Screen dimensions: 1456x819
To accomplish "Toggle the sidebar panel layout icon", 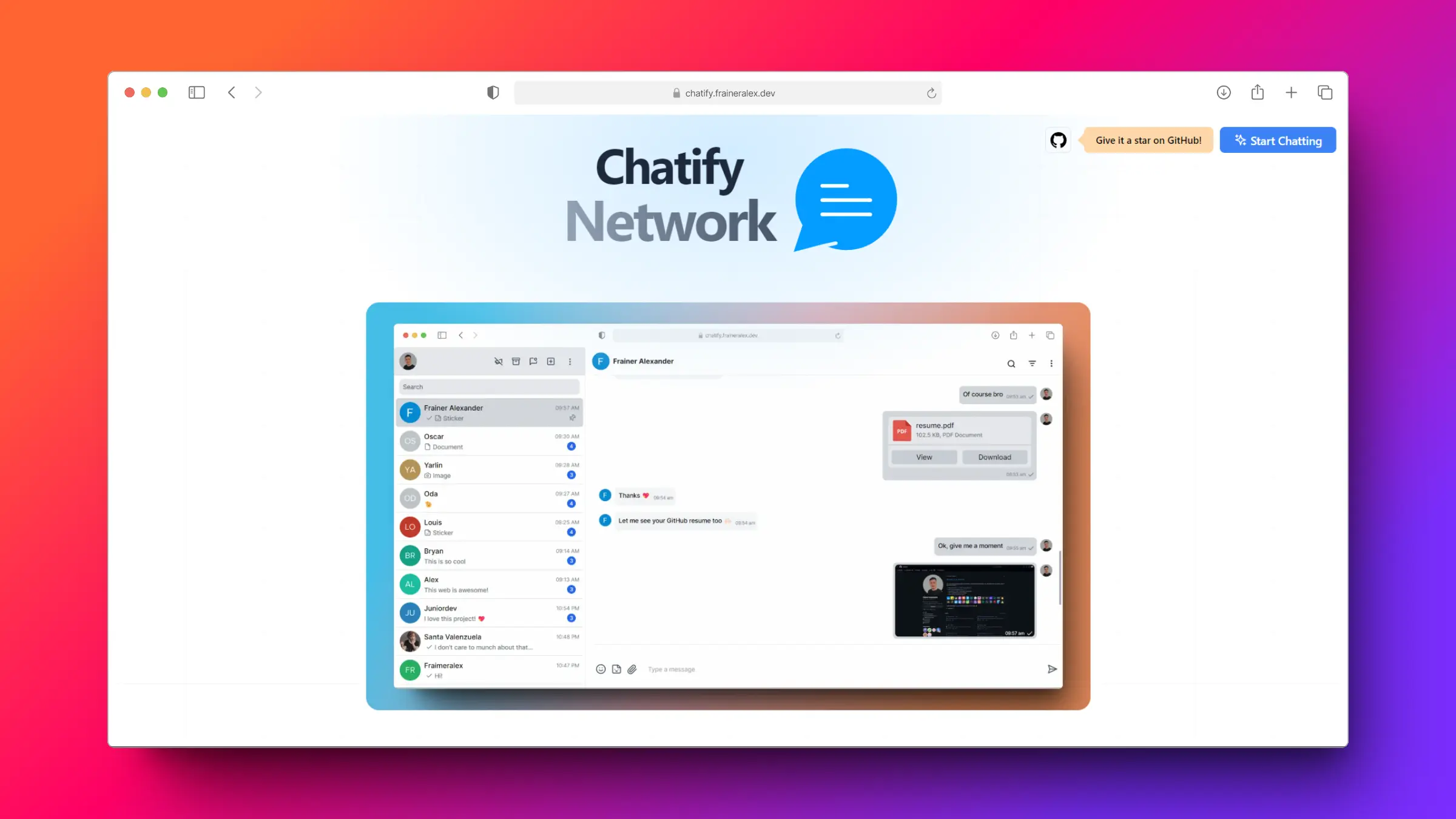I will click(197, 92).
